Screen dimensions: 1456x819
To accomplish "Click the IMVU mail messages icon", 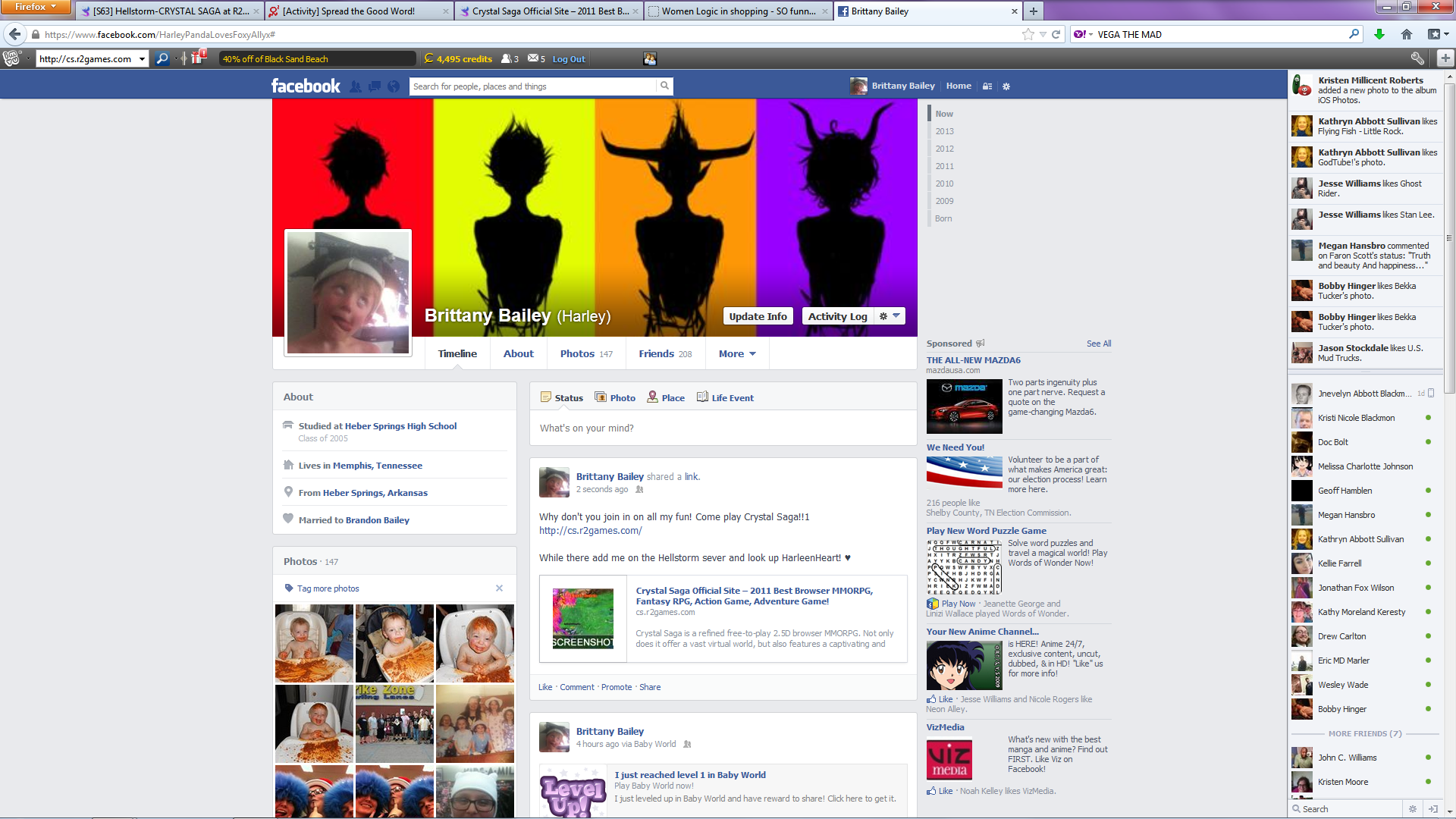I will 533,58.
